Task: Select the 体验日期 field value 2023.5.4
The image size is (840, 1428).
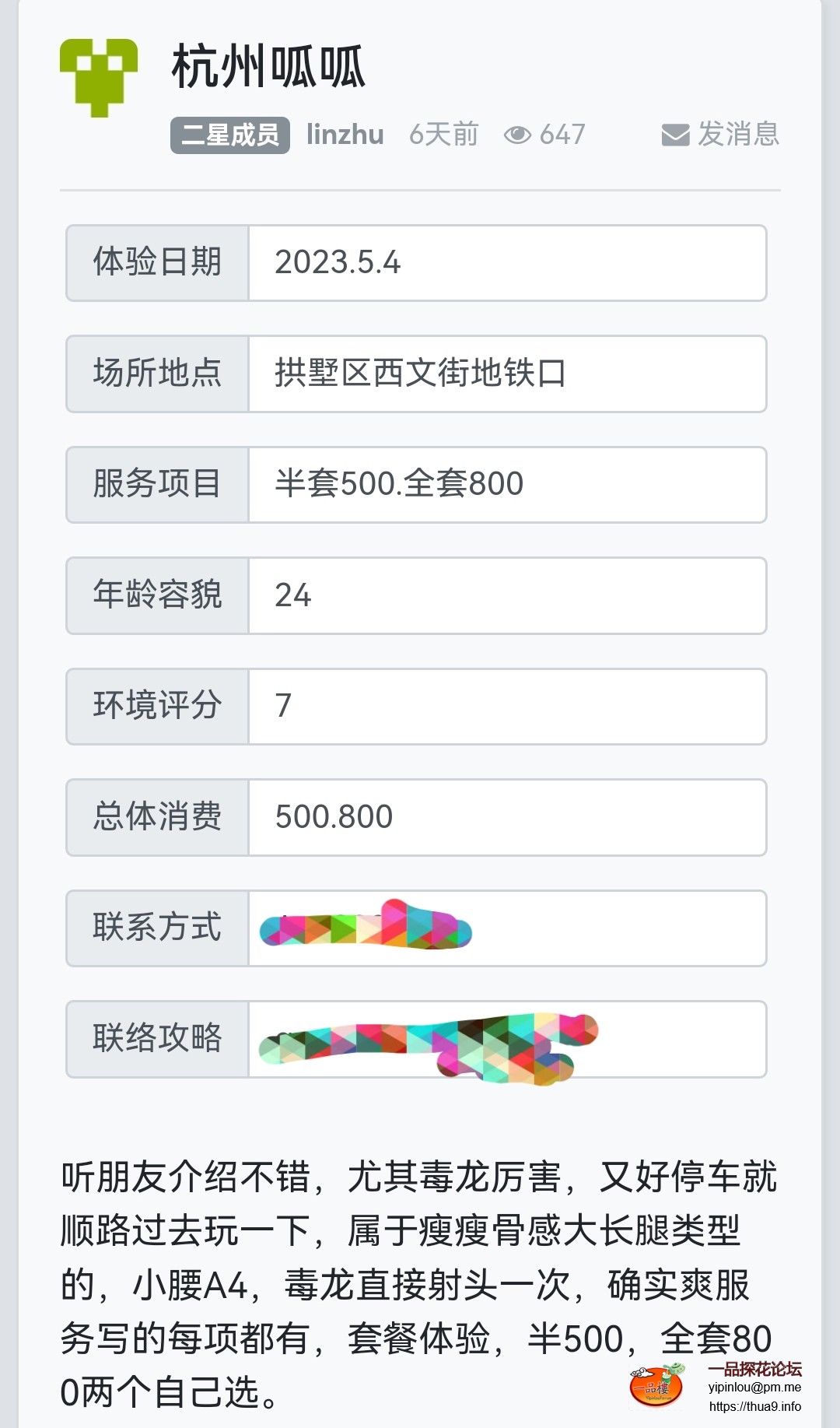Action: [x=338, y=263]
